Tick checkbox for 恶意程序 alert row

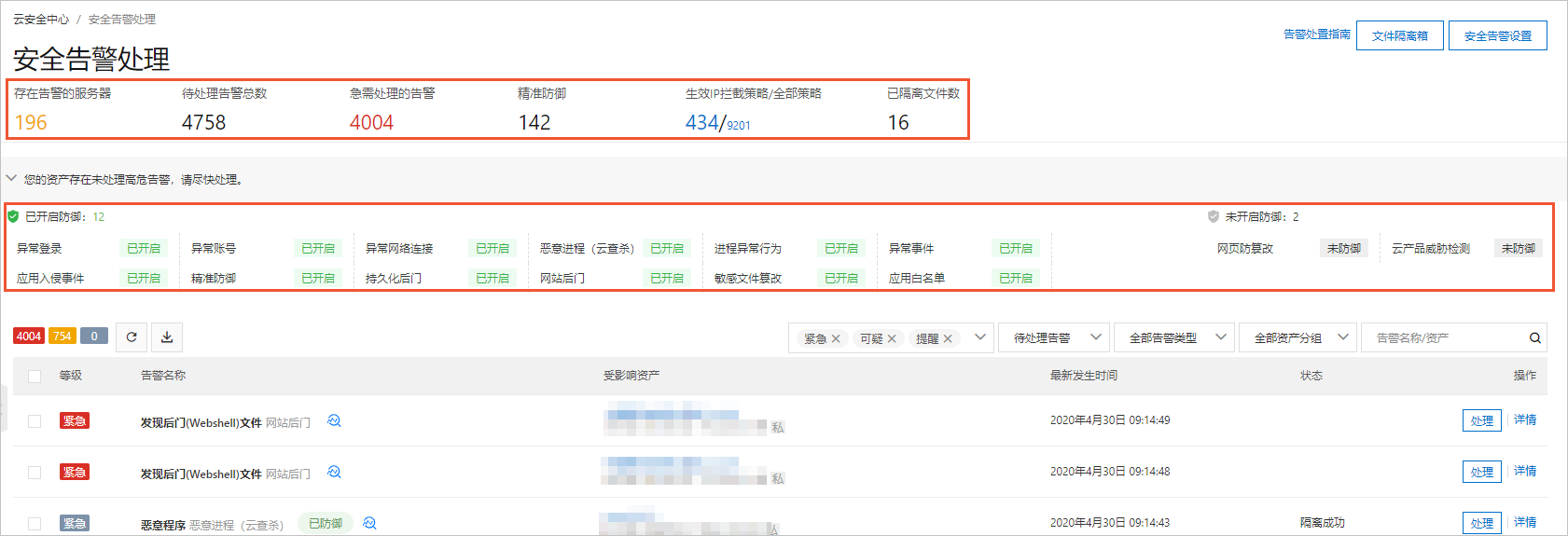coord(35,524)
